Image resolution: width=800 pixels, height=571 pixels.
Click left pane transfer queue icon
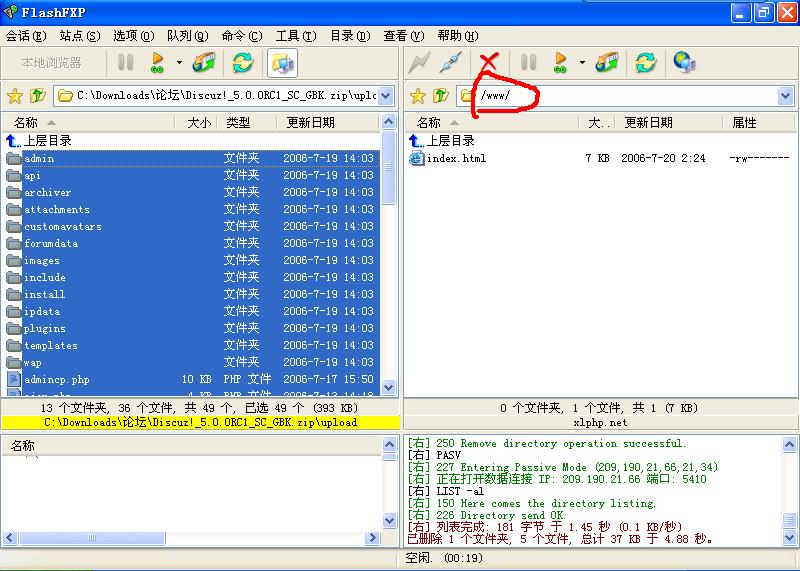tap(204, 63)
